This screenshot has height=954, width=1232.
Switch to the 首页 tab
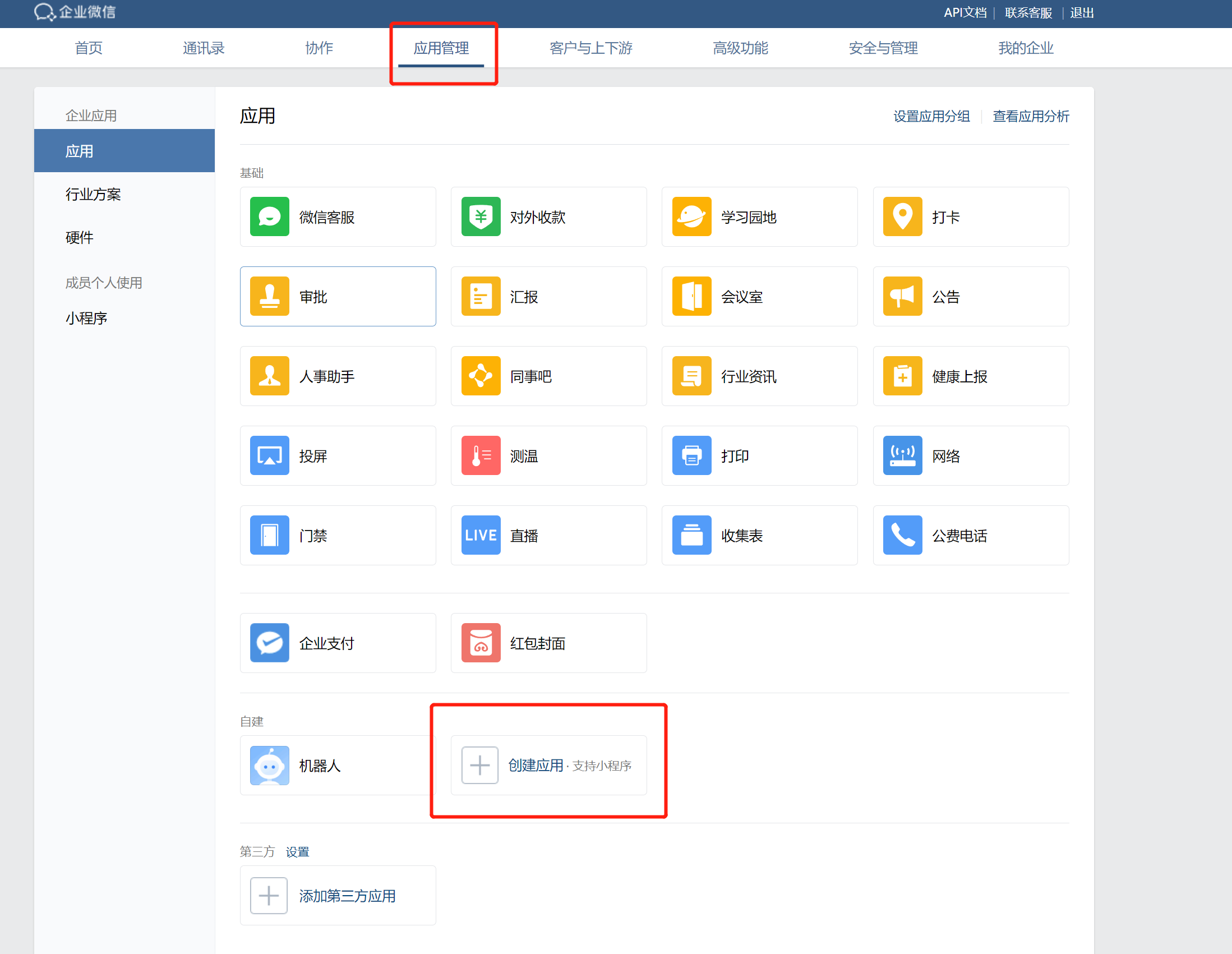tap(89, 49)
